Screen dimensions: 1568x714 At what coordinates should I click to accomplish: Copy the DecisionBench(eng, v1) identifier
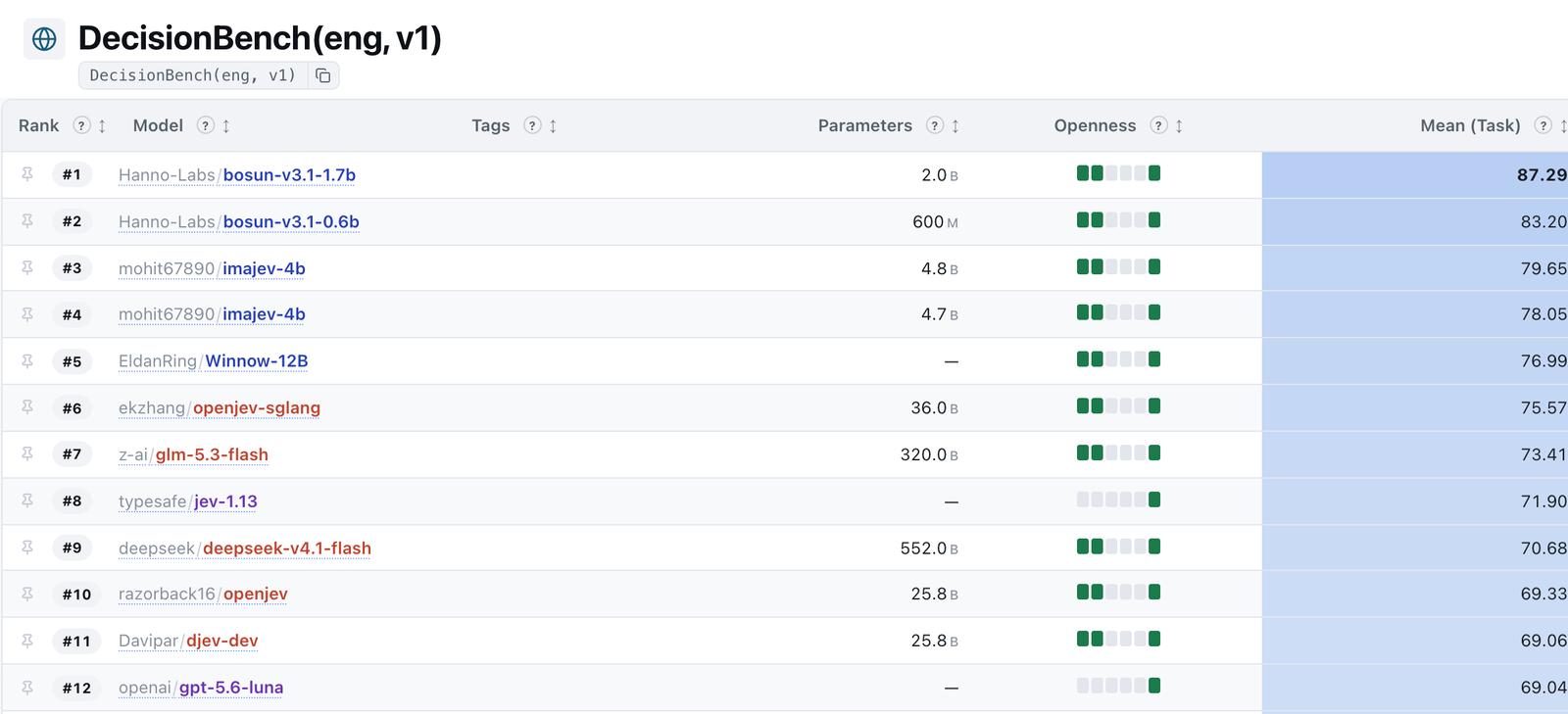[323, 75]
